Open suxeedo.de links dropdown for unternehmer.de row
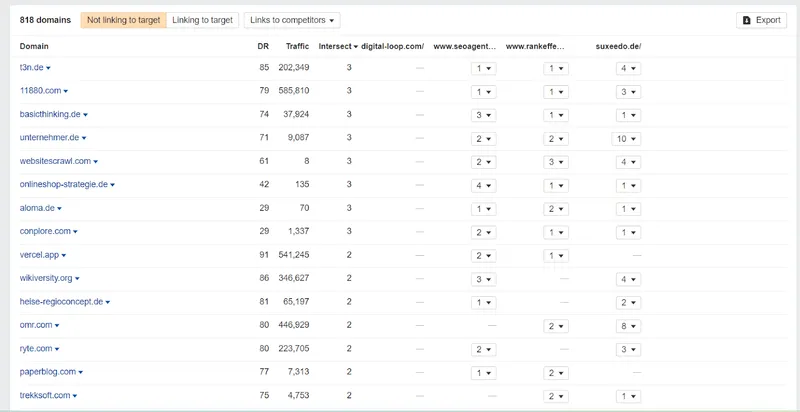The image size is (800, 412). [626, 138]
